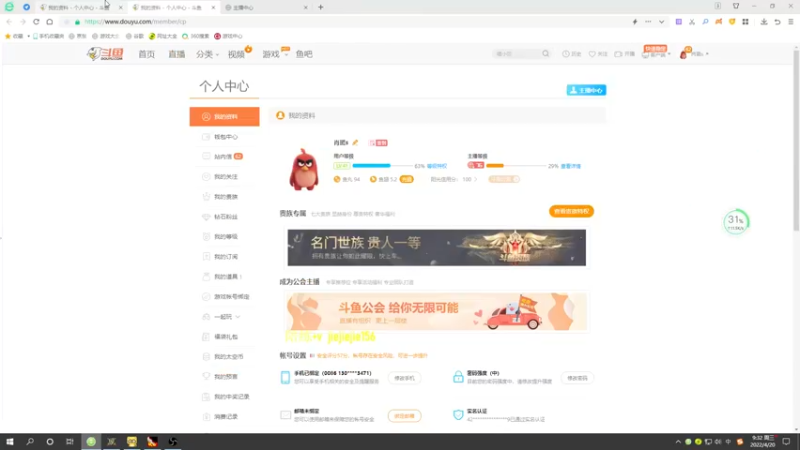
Task: Open 钻石粉丝 diamond item in sidebar
Action: click(224, 217)
